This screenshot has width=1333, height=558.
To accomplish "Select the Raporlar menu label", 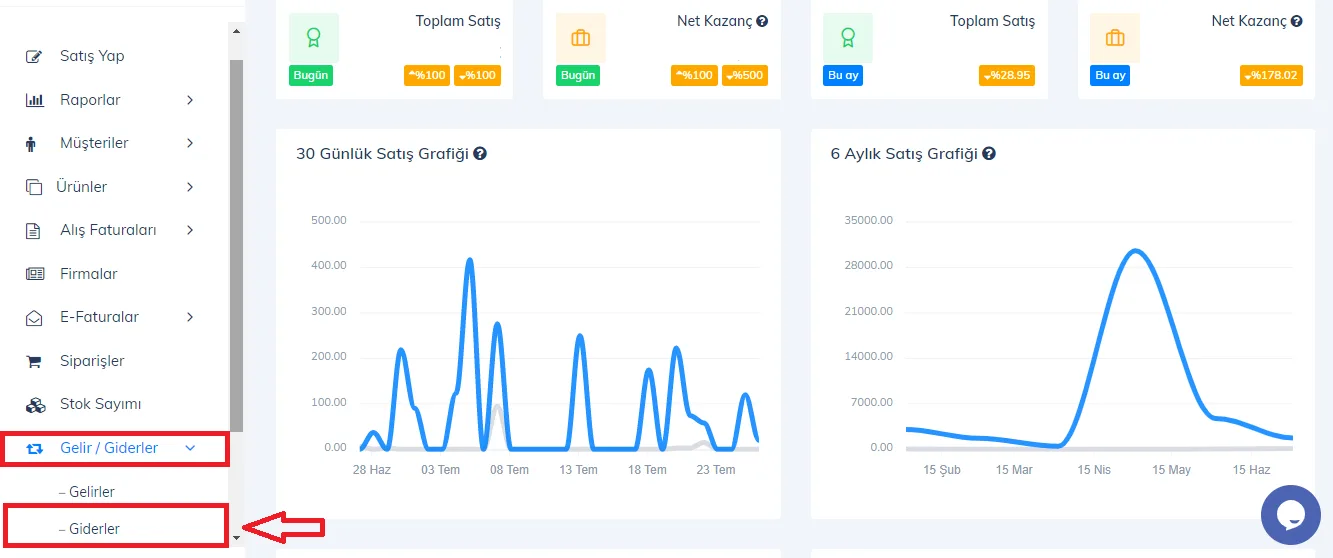I will pyautogui.click(x=90, y=100).
